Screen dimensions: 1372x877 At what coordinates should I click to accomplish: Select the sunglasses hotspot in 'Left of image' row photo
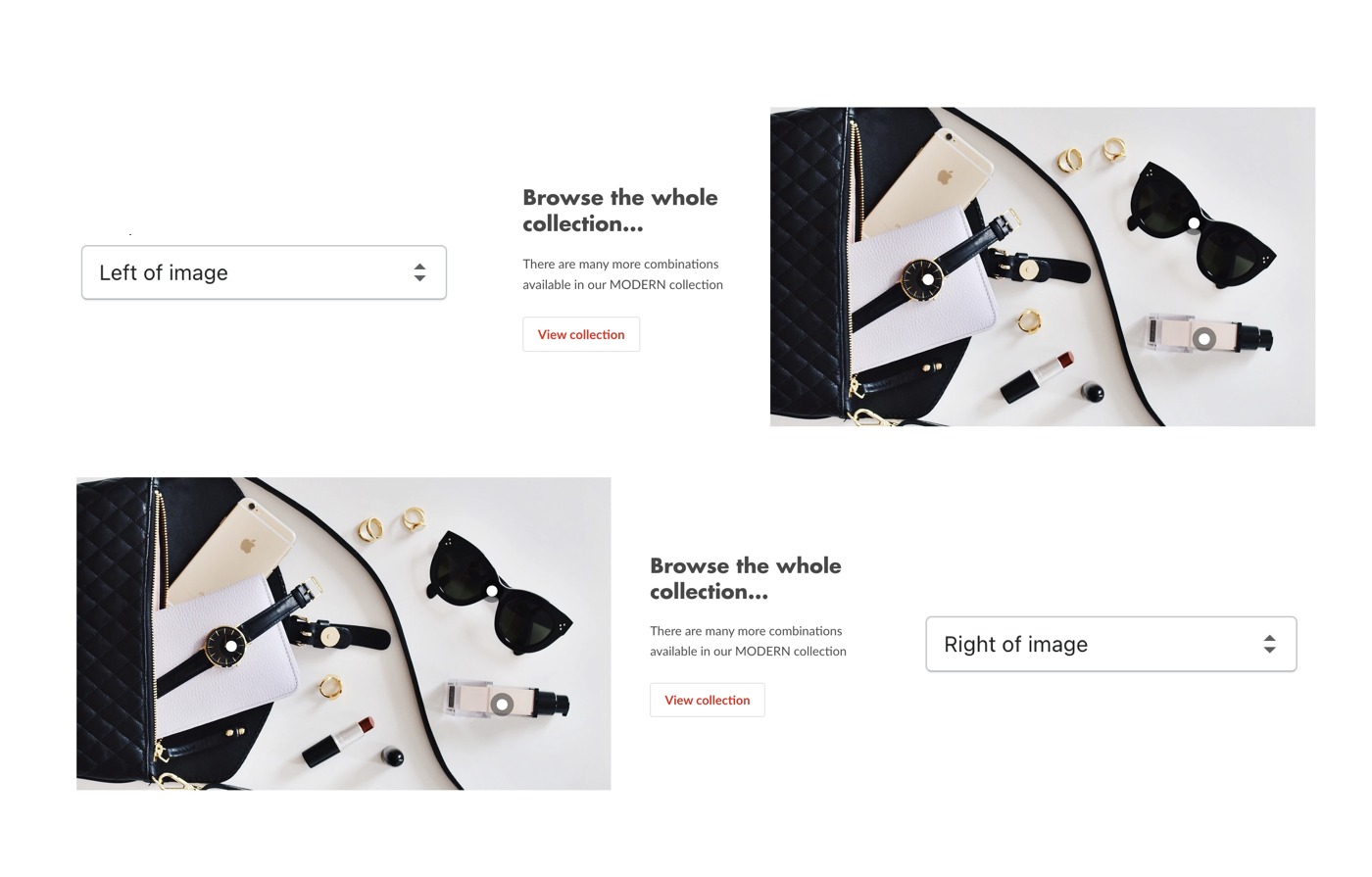click(1194, 223)
